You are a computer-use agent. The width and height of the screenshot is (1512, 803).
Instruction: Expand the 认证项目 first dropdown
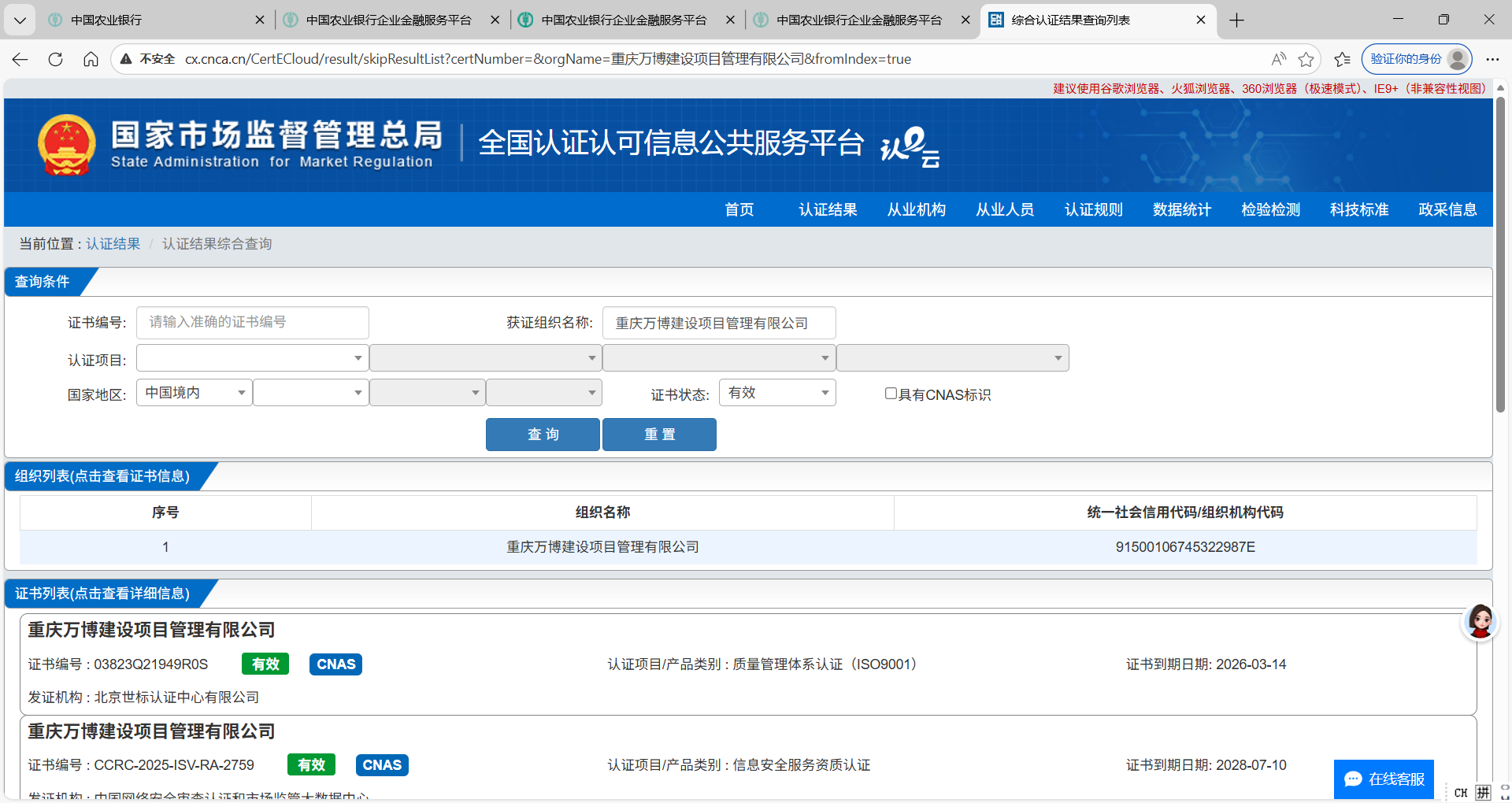(x=252, y=358)
